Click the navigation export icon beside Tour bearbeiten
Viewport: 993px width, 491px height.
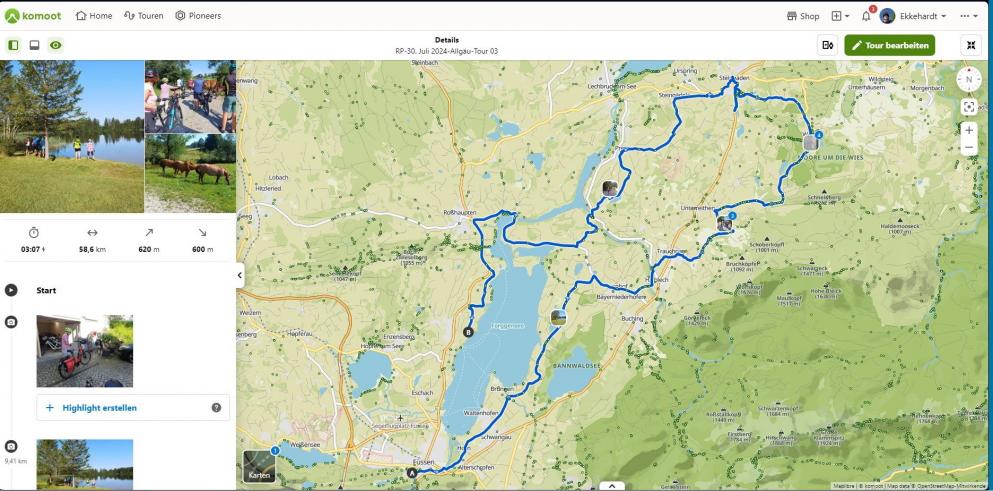[827, 45]
